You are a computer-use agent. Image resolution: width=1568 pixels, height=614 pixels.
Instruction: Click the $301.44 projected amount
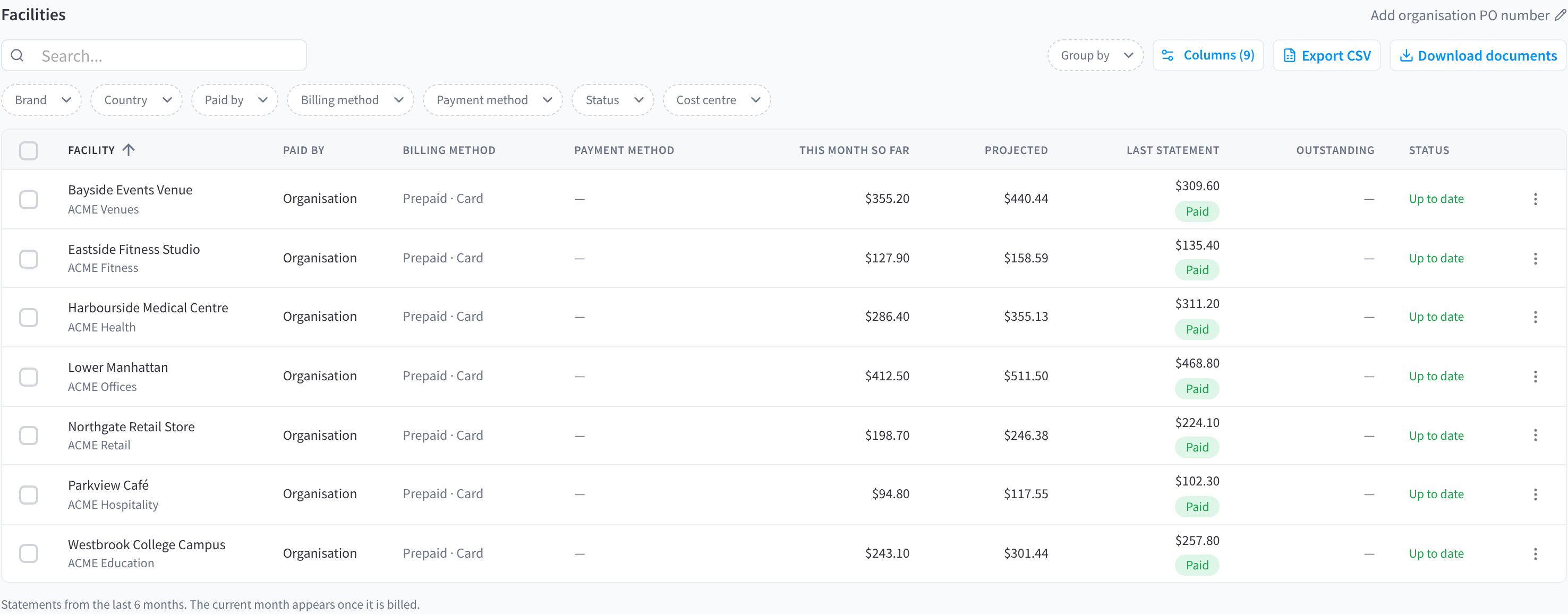click(x=1026, y=553)
